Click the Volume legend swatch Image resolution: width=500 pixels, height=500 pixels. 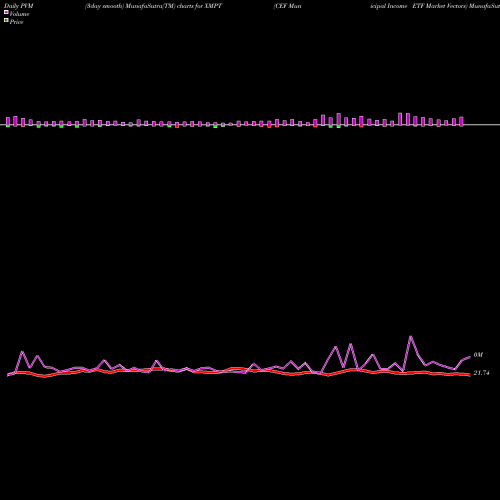coord(6,12)
